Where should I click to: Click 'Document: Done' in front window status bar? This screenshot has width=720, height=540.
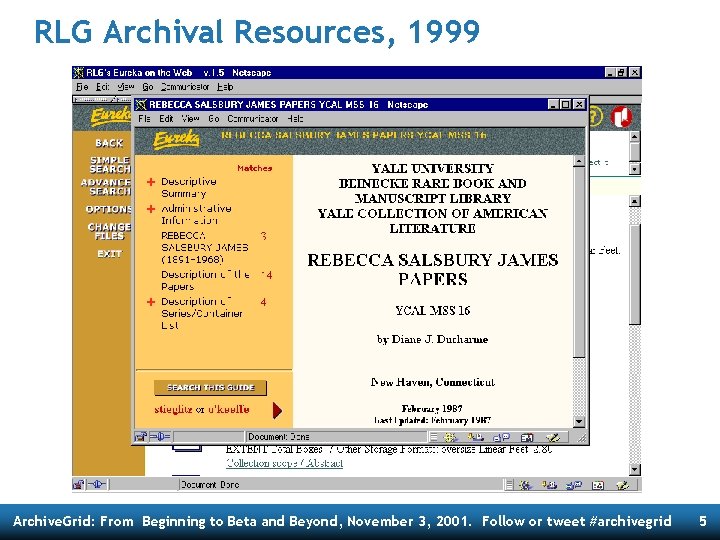click(x=279, y=437)
